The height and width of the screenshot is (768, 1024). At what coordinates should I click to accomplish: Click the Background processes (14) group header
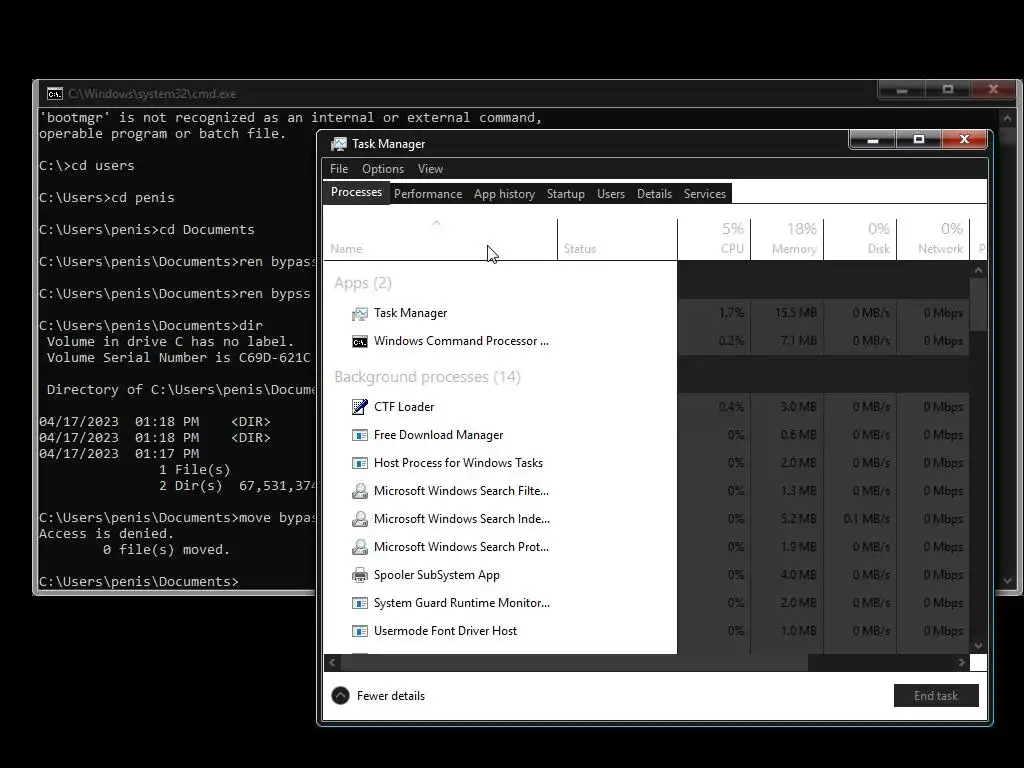pos(427,377)
